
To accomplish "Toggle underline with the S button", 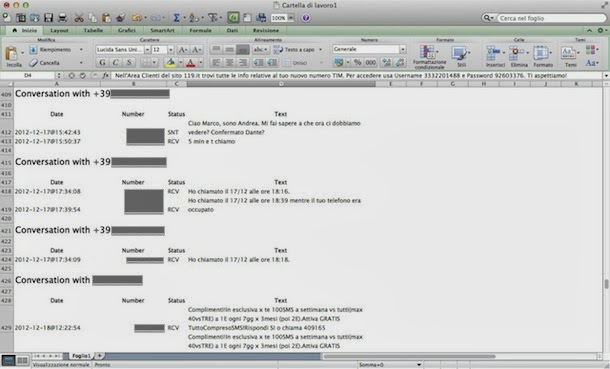I will pyautogui.click(x=129, y=62).
